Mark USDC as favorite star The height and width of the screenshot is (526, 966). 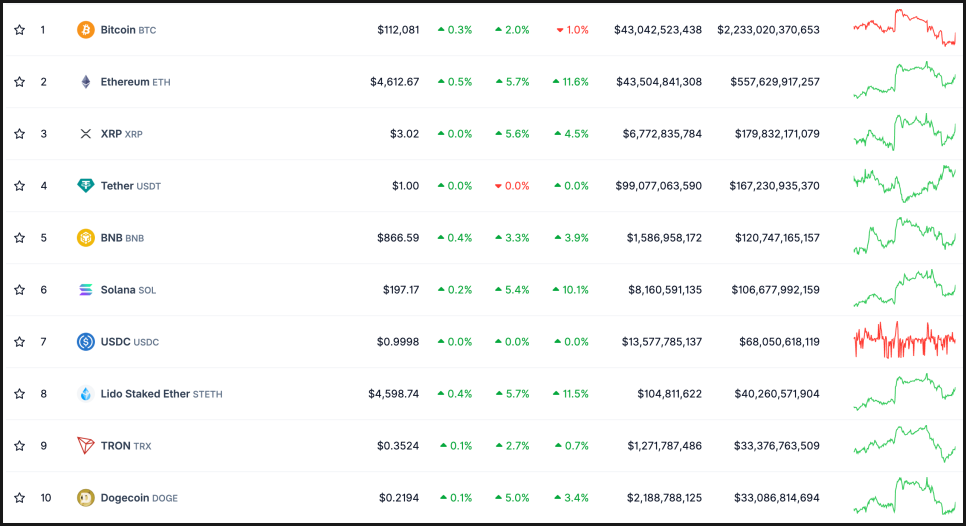pos(20,341)
